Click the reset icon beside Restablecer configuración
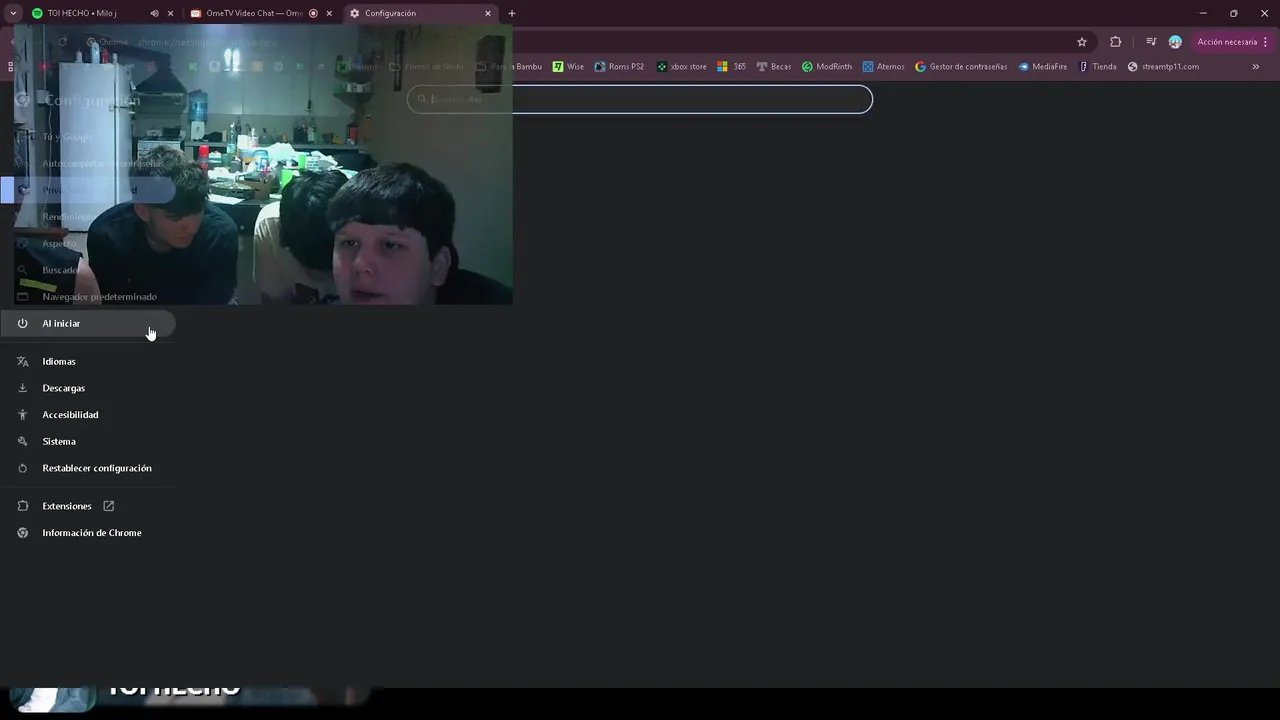The image size is (1280, 720). pyautogui.click(x=22, y=468)
